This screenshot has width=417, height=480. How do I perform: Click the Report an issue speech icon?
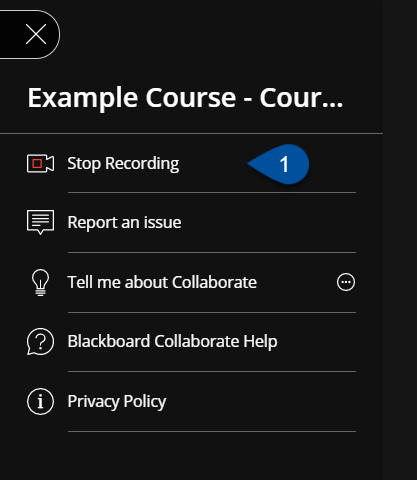(40, 222)
